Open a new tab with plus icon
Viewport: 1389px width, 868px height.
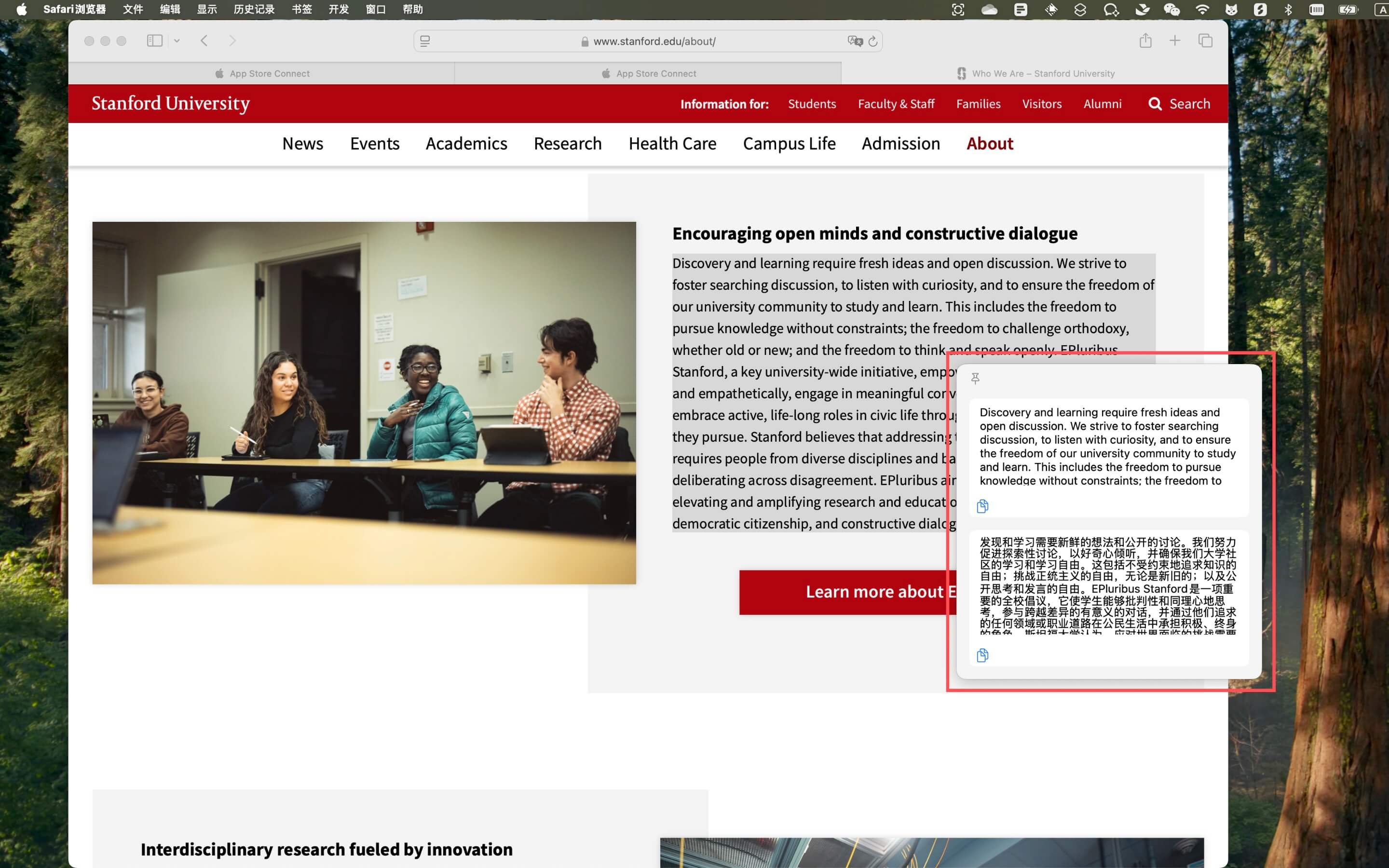[x=1175, y=41]
